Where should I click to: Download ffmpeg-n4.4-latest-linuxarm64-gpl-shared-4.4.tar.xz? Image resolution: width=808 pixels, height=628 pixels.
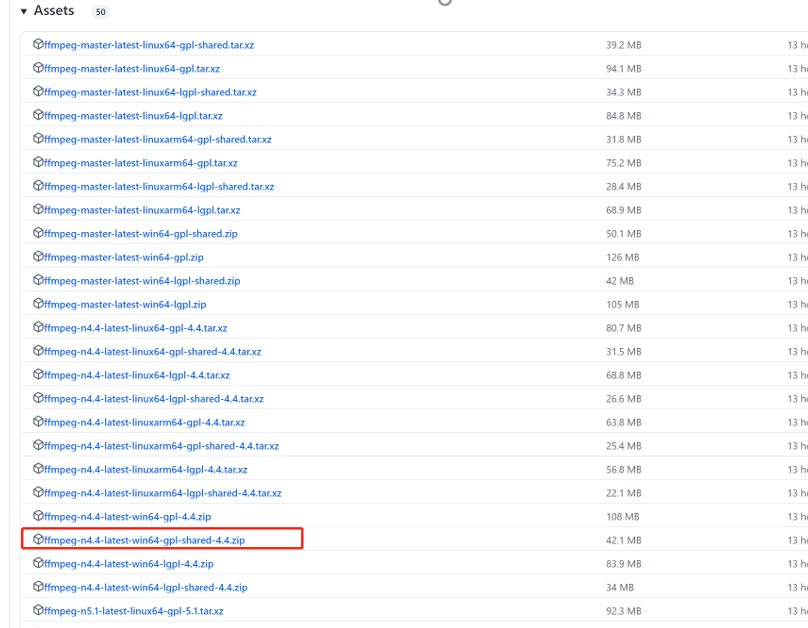pyautogui.click(x=161, y=446)
